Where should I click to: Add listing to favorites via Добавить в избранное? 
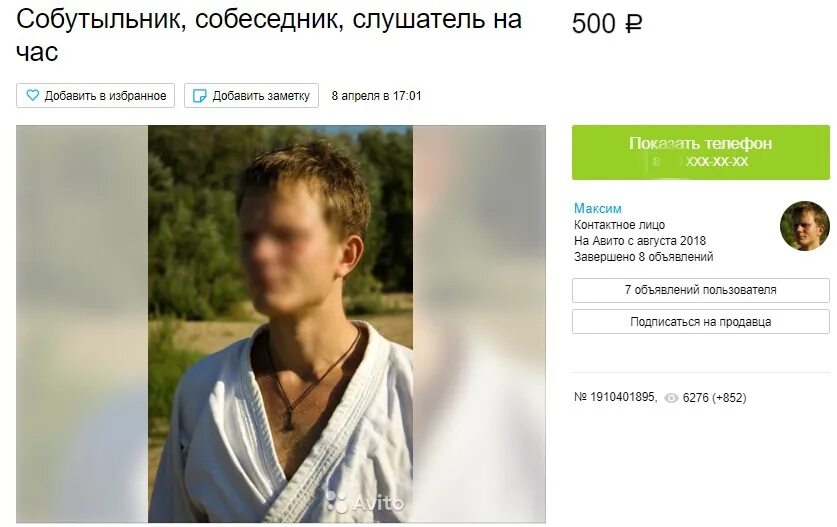[x=96, y=96]
